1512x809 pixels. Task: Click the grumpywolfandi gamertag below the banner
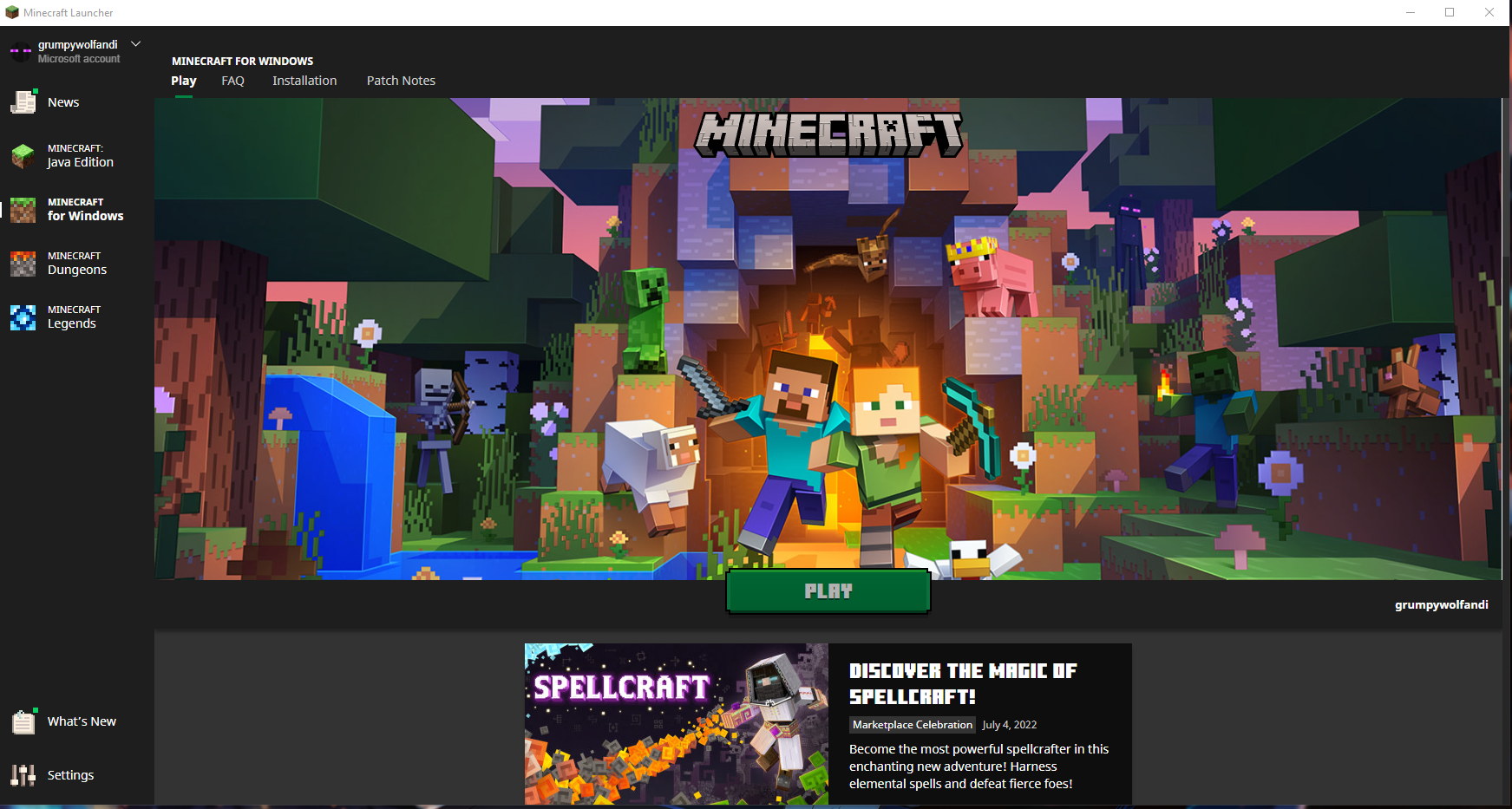(x=1442, y=604)
